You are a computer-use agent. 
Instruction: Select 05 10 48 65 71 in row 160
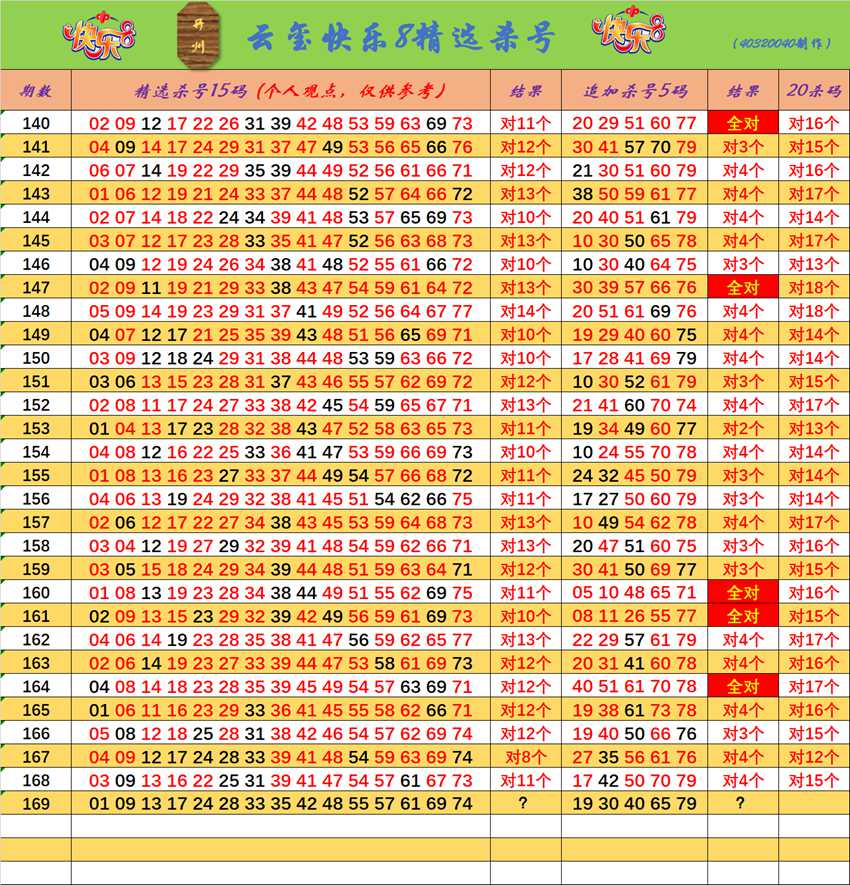tap(634, 593)
